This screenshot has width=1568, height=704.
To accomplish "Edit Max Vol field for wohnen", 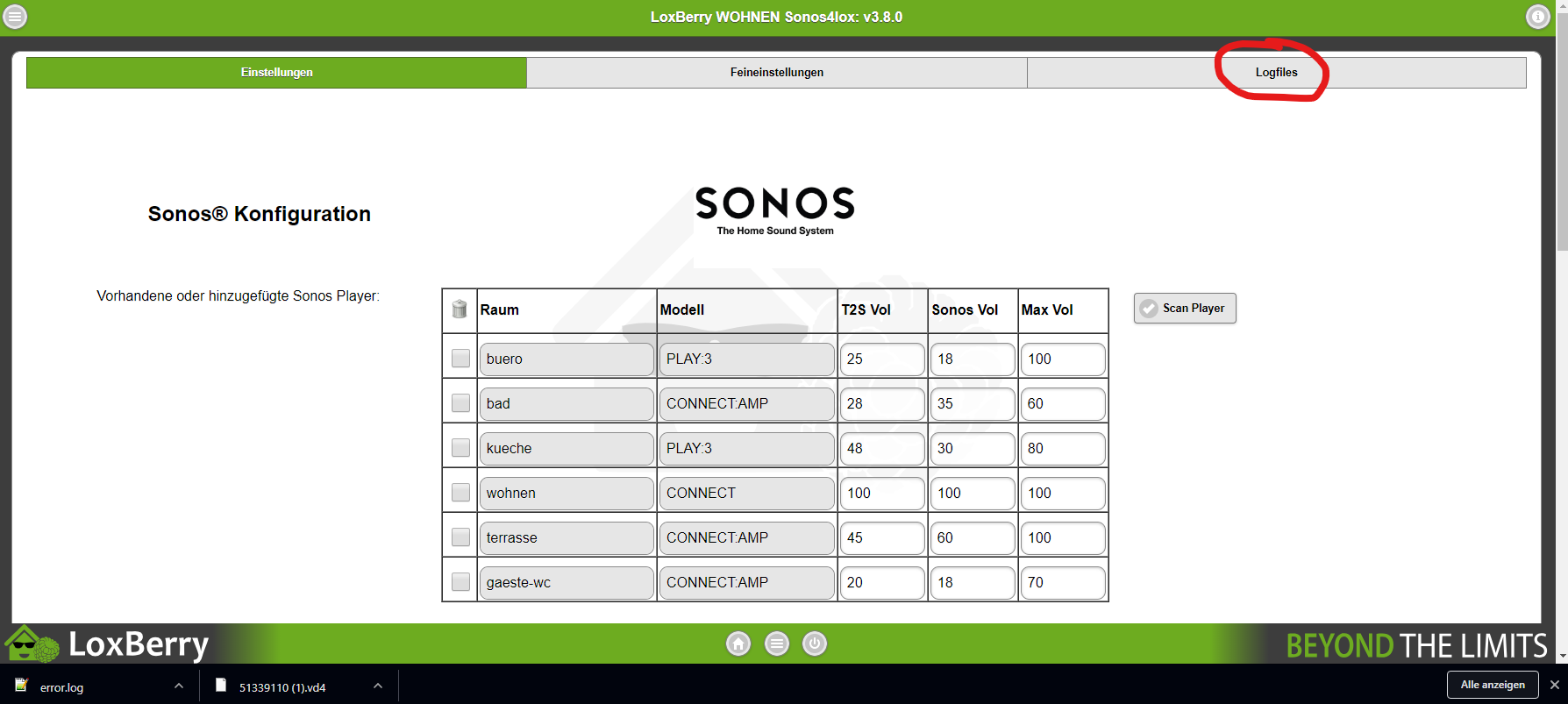I will click(x=1063, y=494).
